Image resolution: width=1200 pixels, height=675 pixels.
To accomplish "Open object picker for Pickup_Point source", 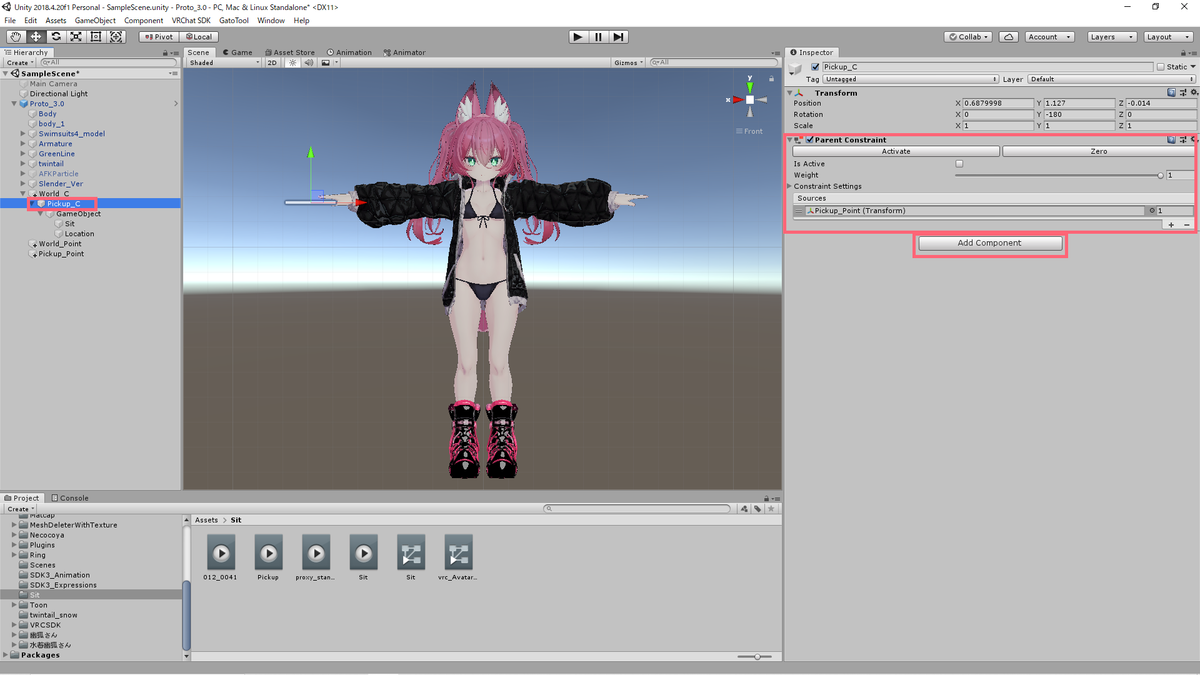I will [x=1152, y=211].
